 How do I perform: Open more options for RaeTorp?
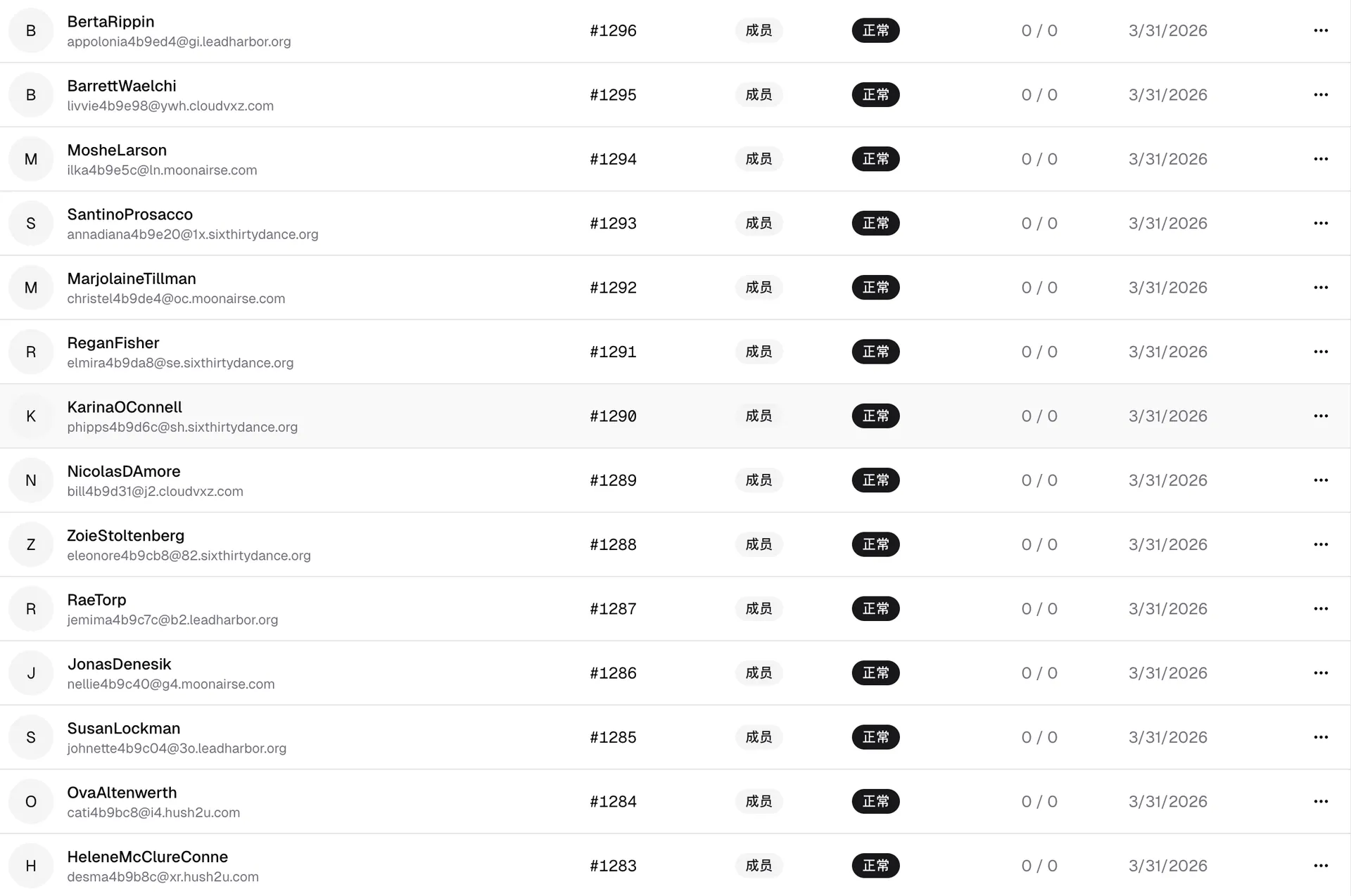tap(1321, 609)
